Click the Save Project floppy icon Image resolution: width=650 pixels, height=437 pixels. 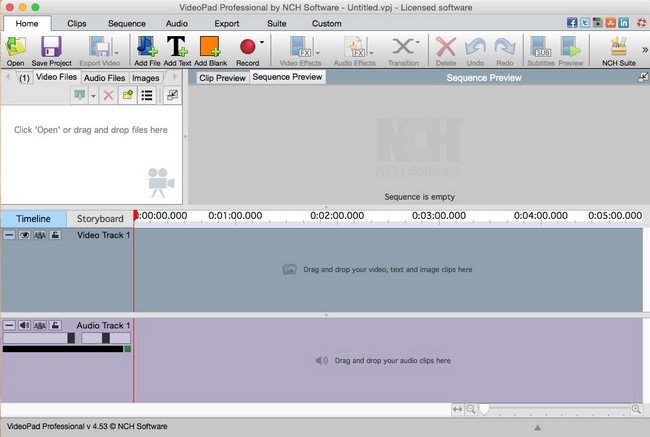tap(51, 51)
